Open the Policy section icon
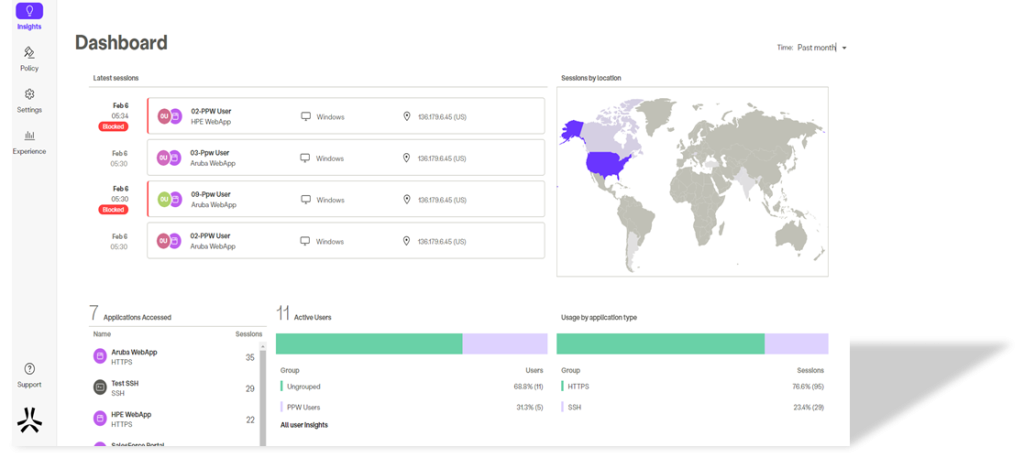This screenshot has height=458, width=1024. (29, 53)
